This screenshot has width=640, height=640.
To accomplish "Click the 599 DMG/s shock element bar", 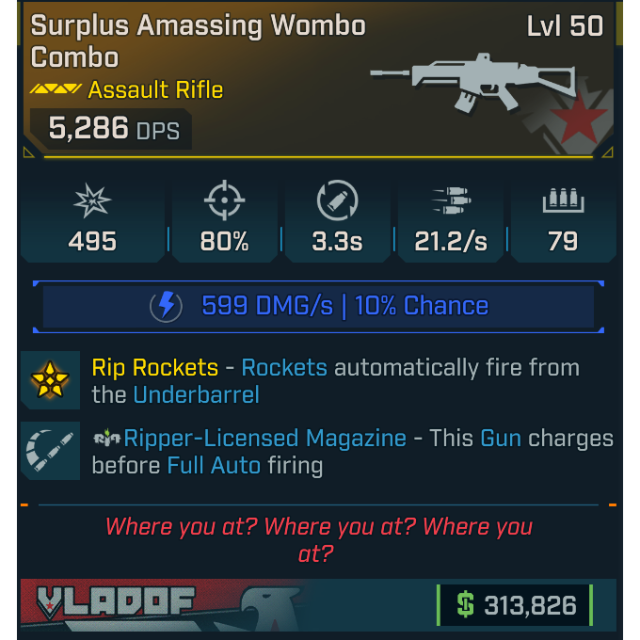I will [318, 306].
